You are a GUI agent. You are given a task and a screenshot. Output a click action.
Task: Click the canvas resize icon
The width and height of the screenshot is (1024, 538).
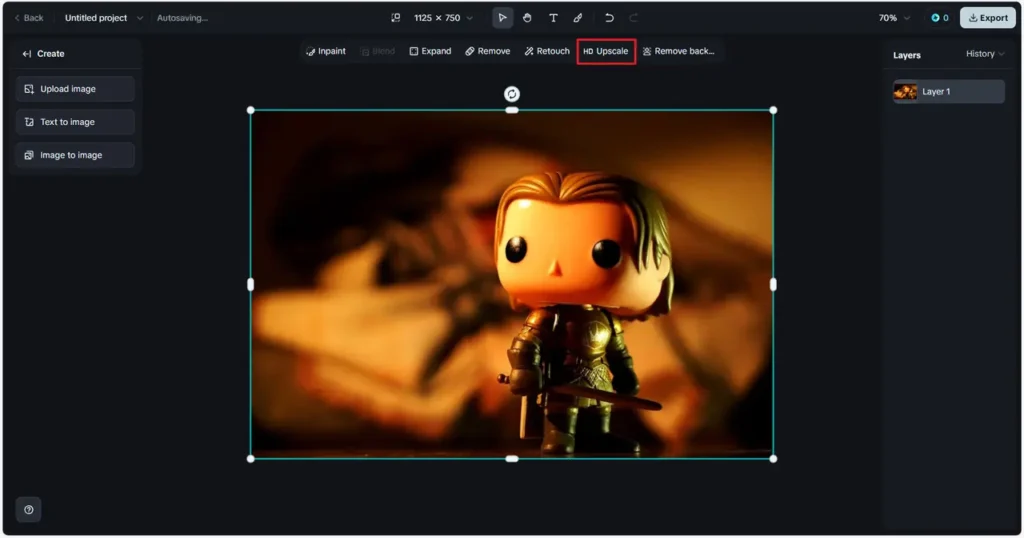click(396, 18)
